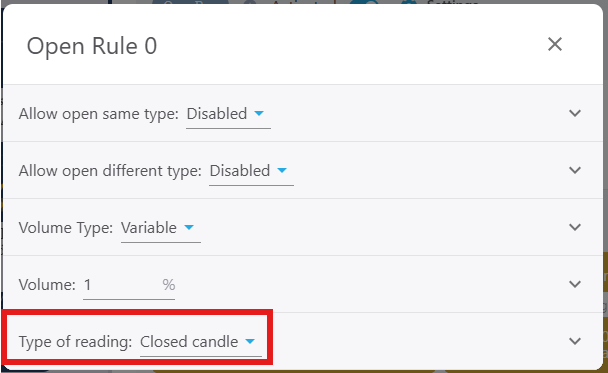Focus the Volume value input field
This screenshot has height=373, width=608.
pos(120,285)
